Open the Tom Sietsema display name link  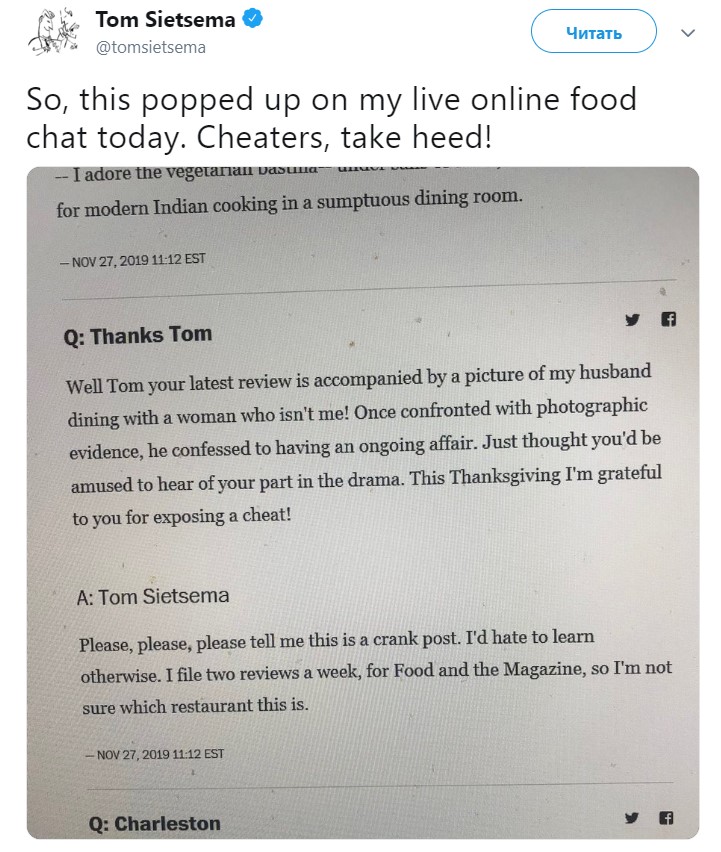pos(166,20)
